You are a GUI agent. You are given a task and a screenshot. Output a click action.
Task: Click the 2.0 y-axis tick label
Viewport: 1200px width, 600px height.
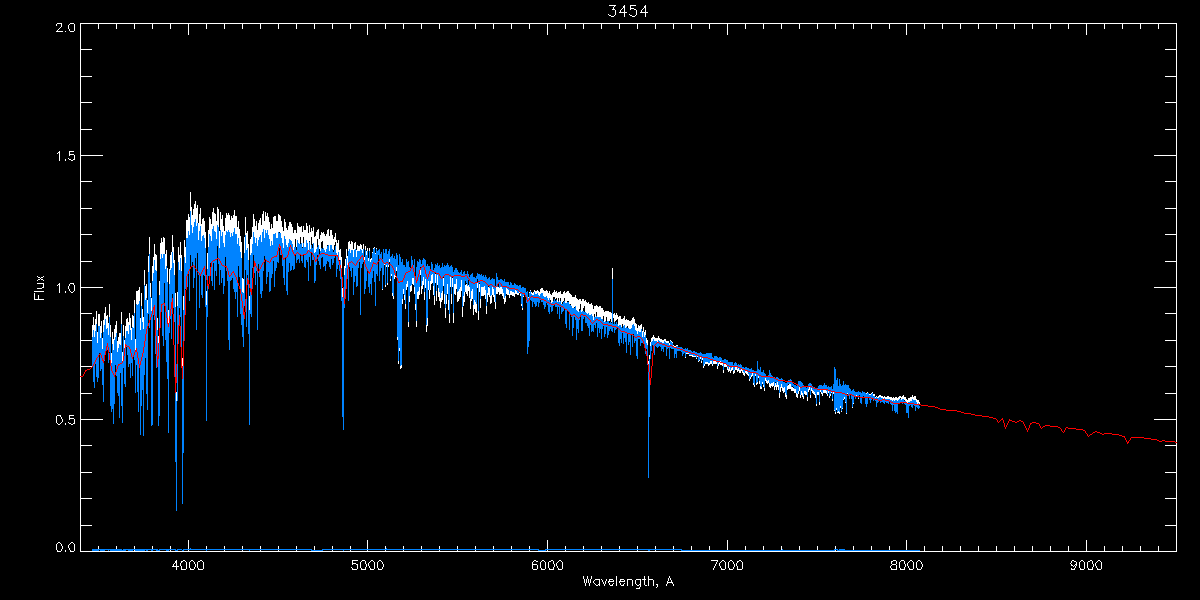point(66,28)
